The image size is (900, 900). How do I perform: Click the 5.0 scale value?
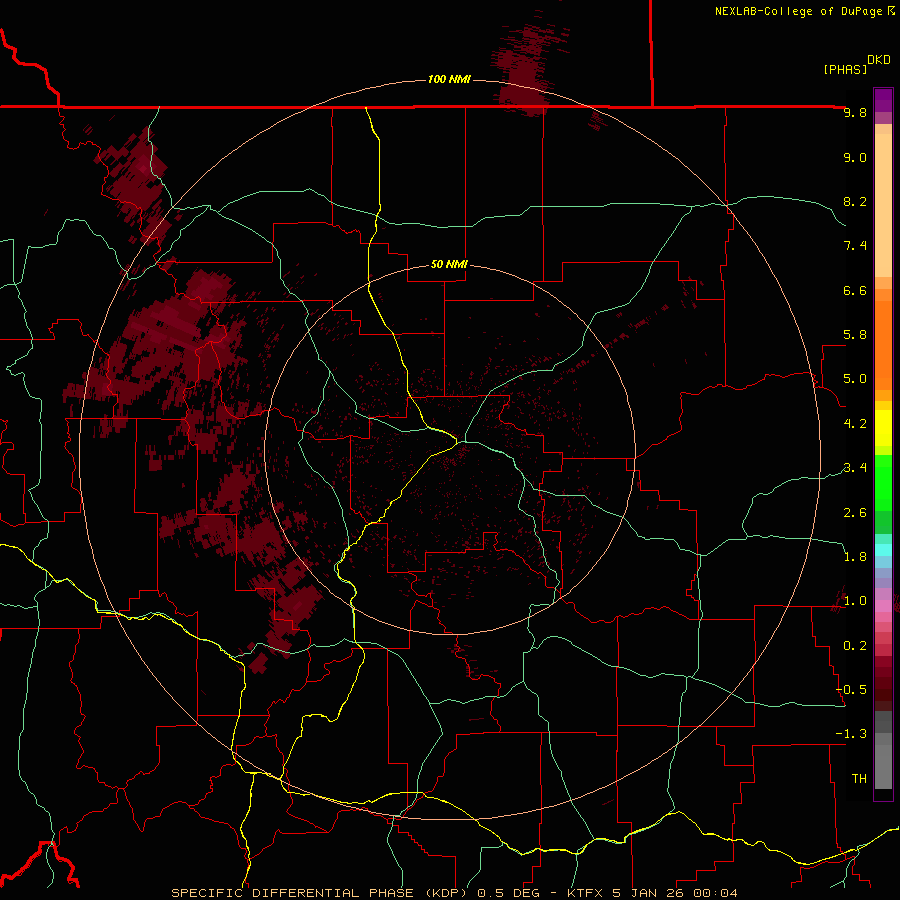coord(855,379)
